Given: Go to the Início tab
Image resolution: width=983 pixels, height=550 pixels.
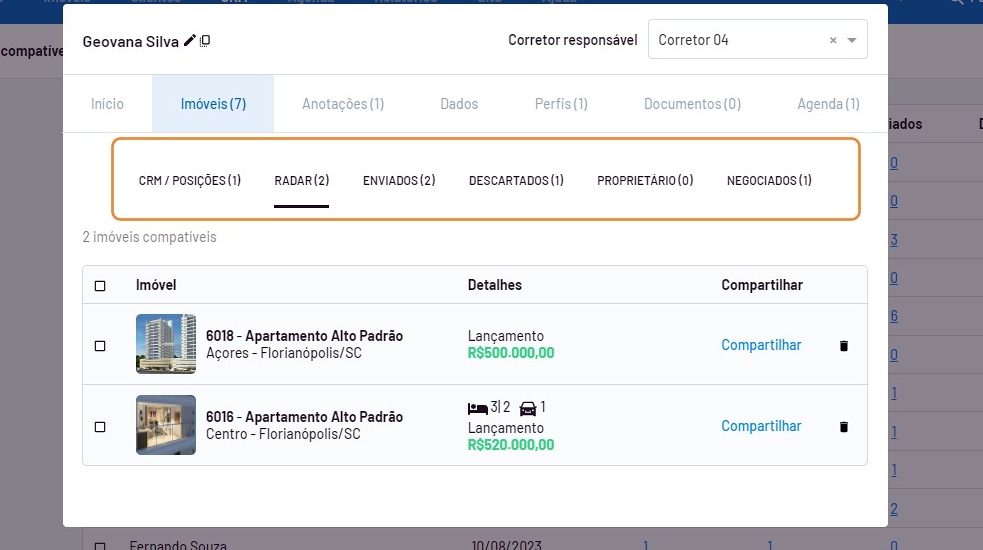Looking at the screenshot, I should 107,104.
